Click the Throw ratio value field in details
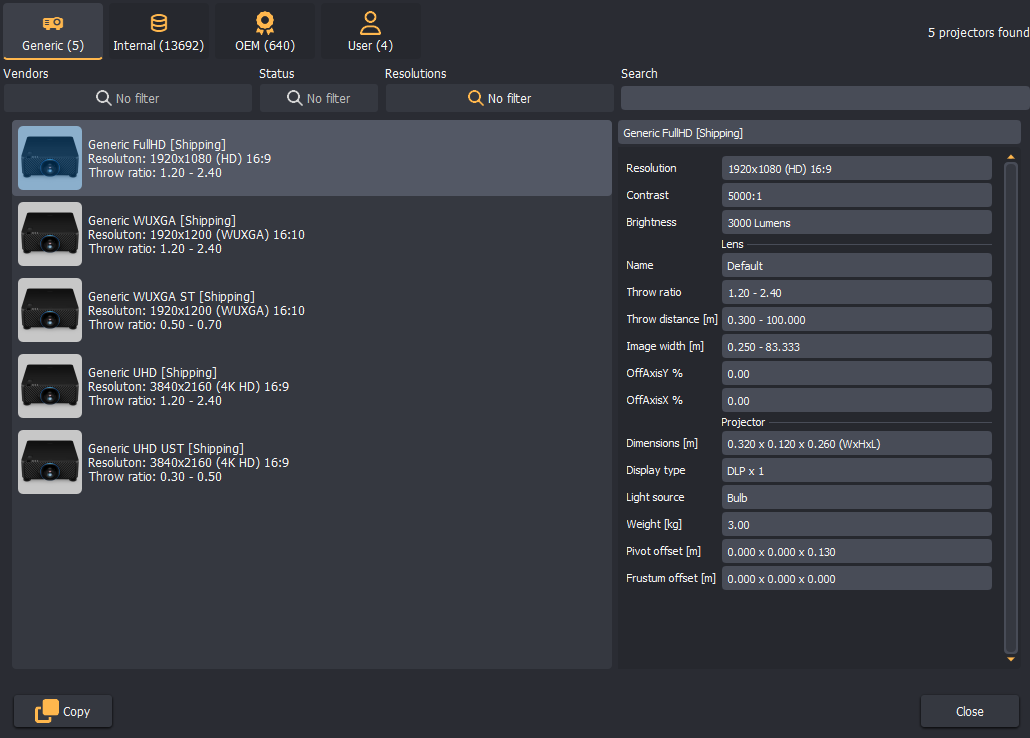 point(857,292)
